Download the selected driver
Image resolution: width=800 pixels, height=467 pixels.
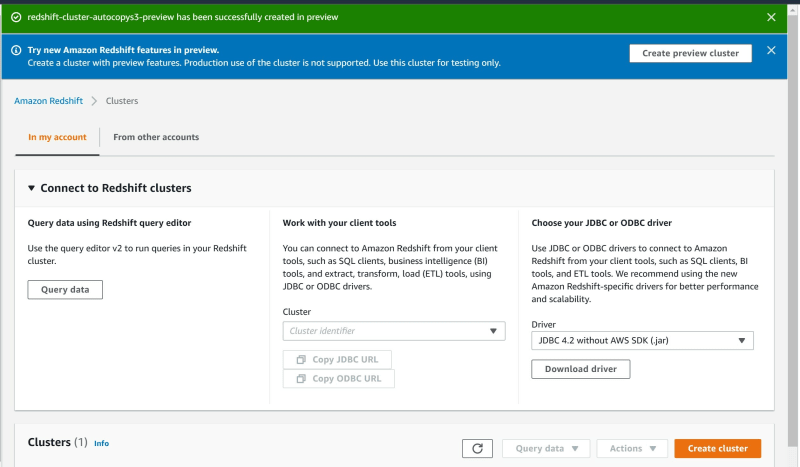click(x=581, y=369)
